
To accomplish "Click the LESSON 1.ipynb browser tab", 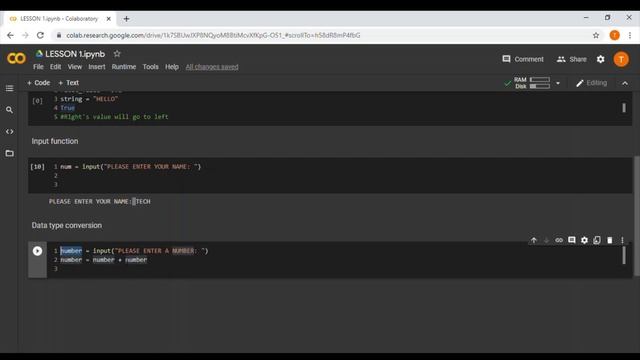I will point(60,19).
